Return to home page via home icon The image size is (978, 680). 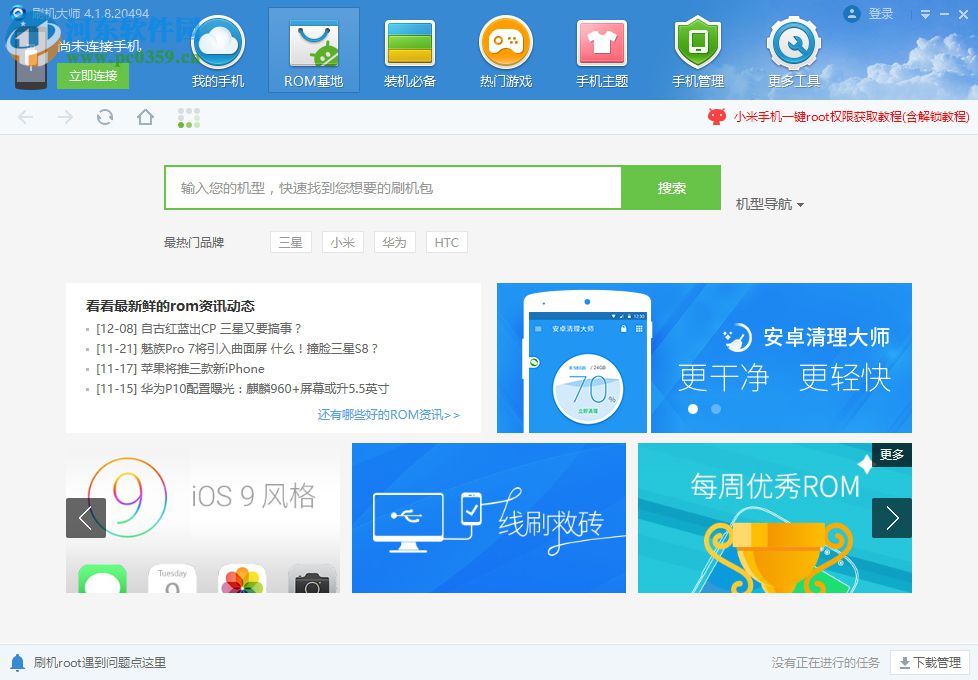pos(145,117)
